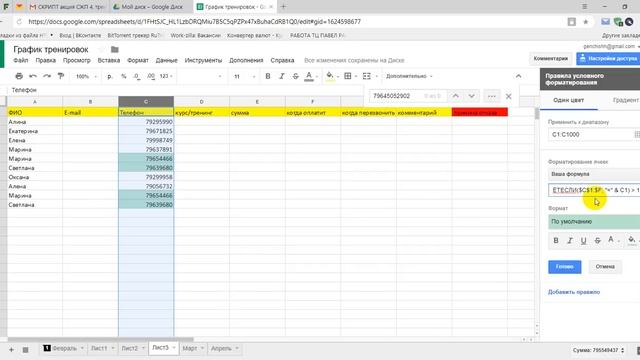The image size is (640, 360).
Task: Click the range selector grid icon
Action: (636, 134)
